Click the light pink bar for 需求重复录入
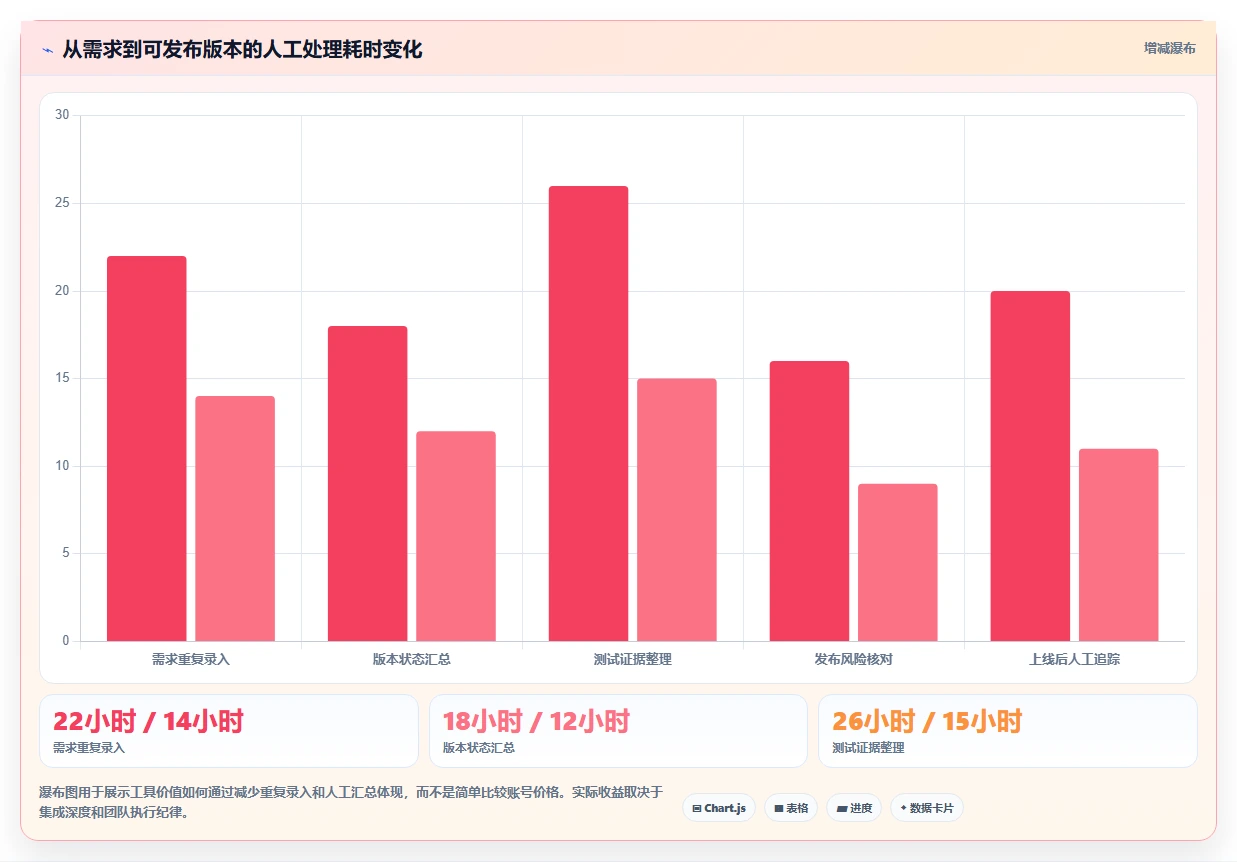 [x=235, y=518]
